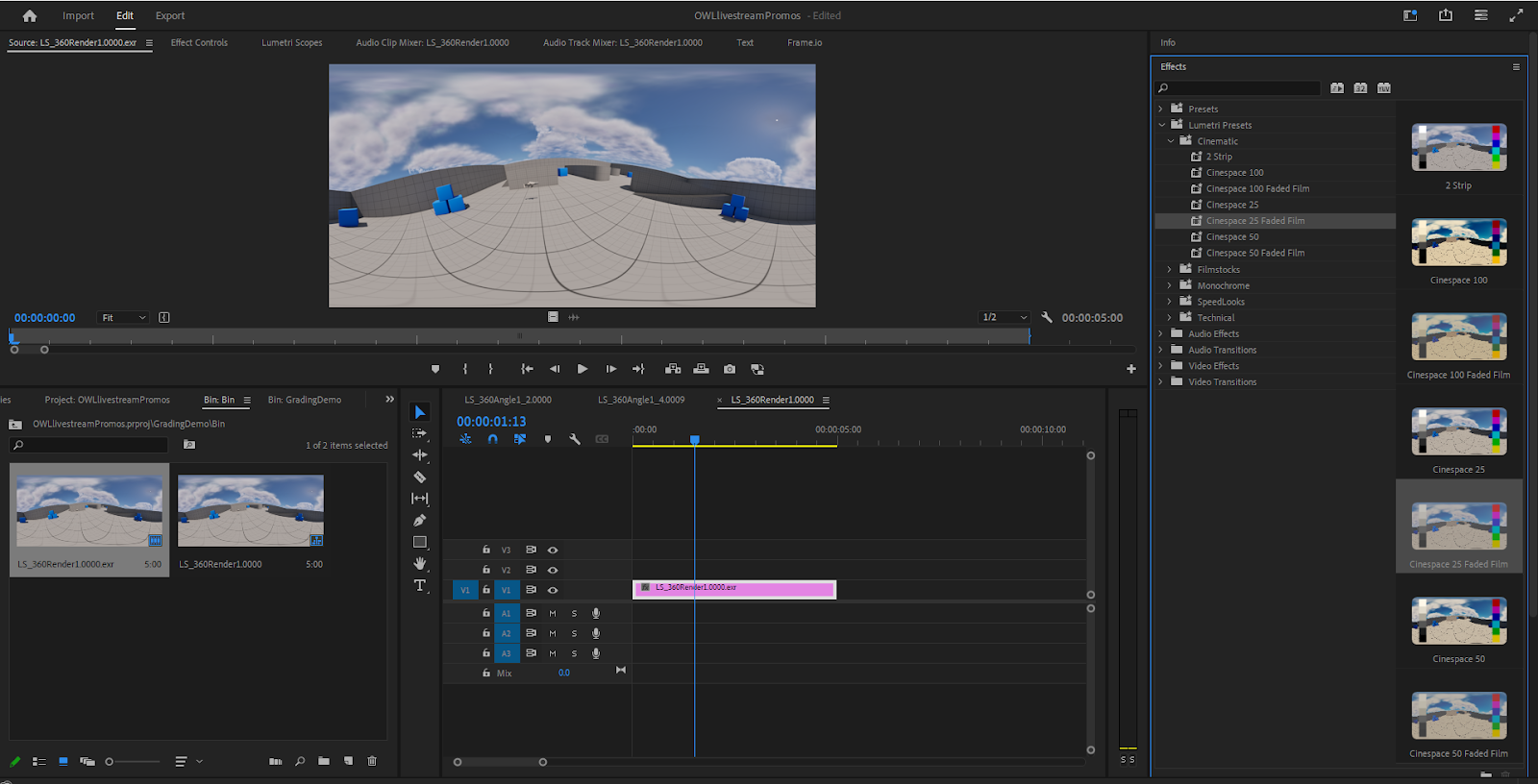Open the Effects panel menu
Viewport: 1538px width, 784px height.
coord(1517,67)
